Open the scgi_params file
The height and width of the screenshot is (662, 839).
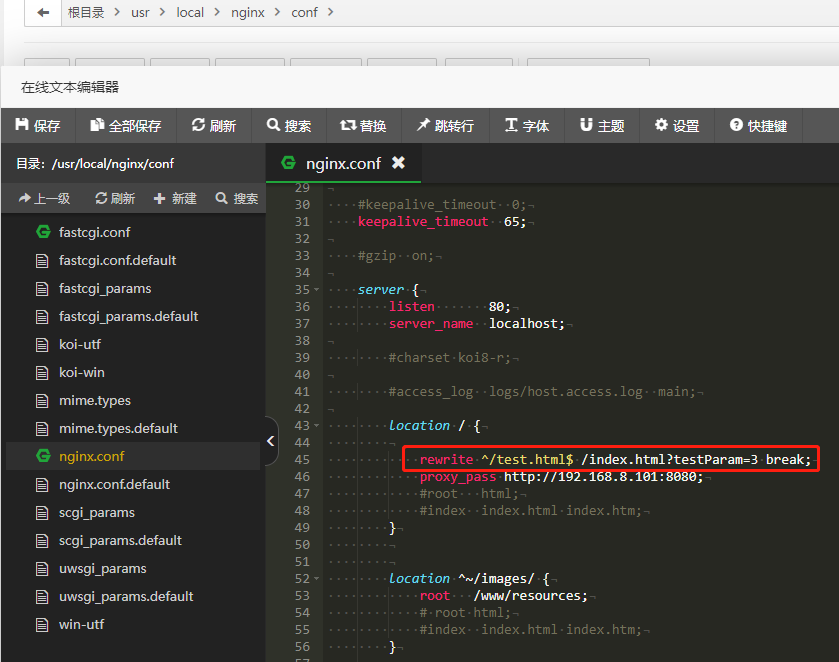[133, 512]
